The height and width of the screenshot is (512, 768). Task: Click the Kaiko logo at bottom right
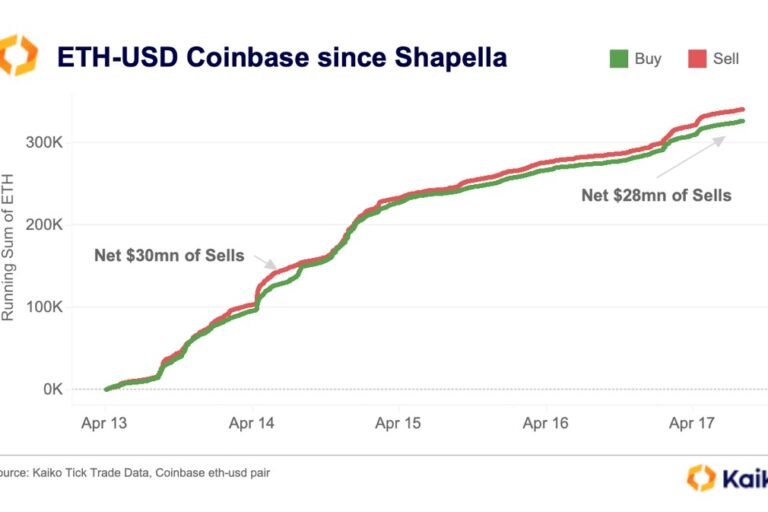[x=727, y=478]
